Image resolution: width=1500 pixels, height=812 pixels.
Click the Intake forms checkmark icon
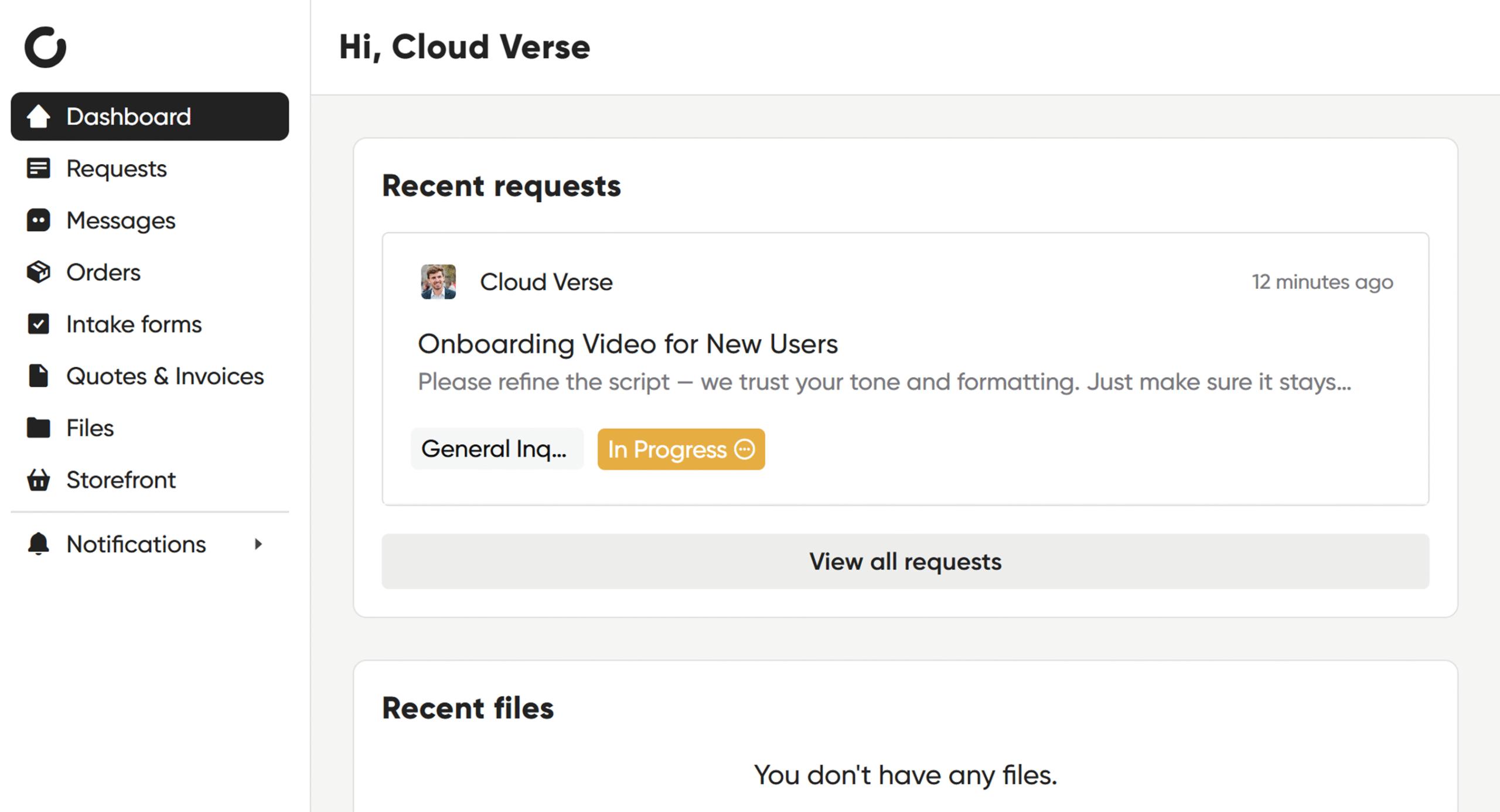click(39, 324)
